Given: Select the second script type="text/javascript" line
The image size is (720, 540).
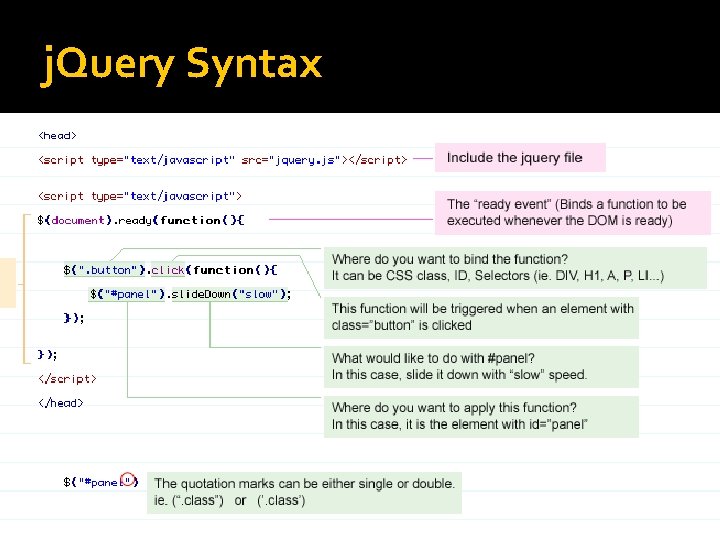Looking at the screenshot, I should pyautogui.click(x=140, y=196).
